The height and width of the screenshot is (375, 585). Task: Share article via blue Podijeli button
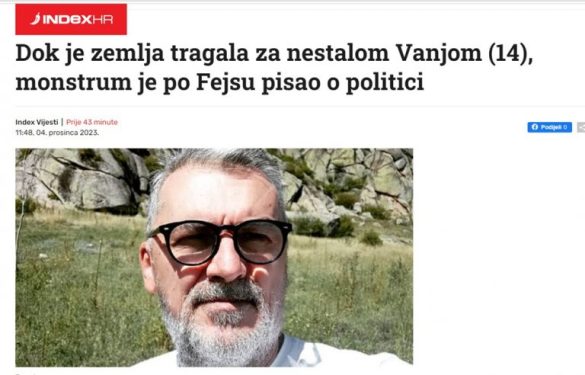(549, 127)
